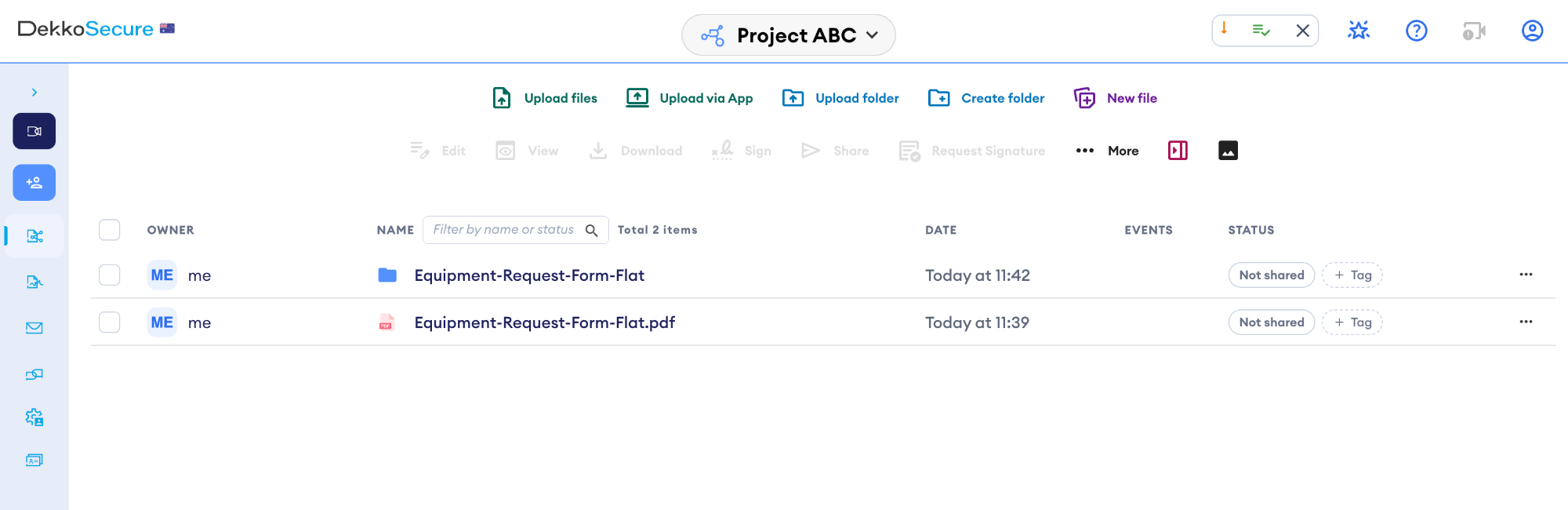
Task: Click the Edit toolbar action
Action: [437, 151]
